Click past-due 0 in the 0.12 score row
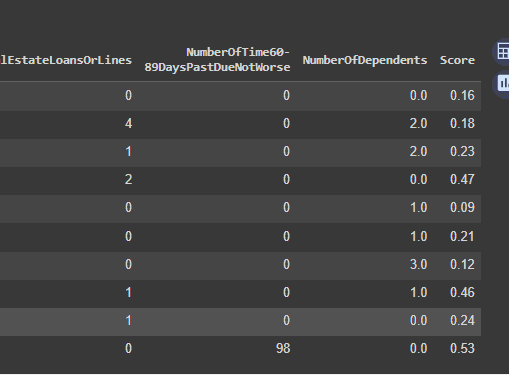The image size is (509, 375). pos(286,265)
